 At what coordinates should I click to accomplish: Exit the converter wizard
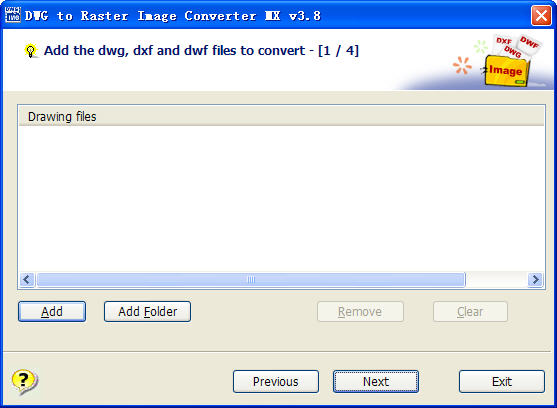click(502, 381)
